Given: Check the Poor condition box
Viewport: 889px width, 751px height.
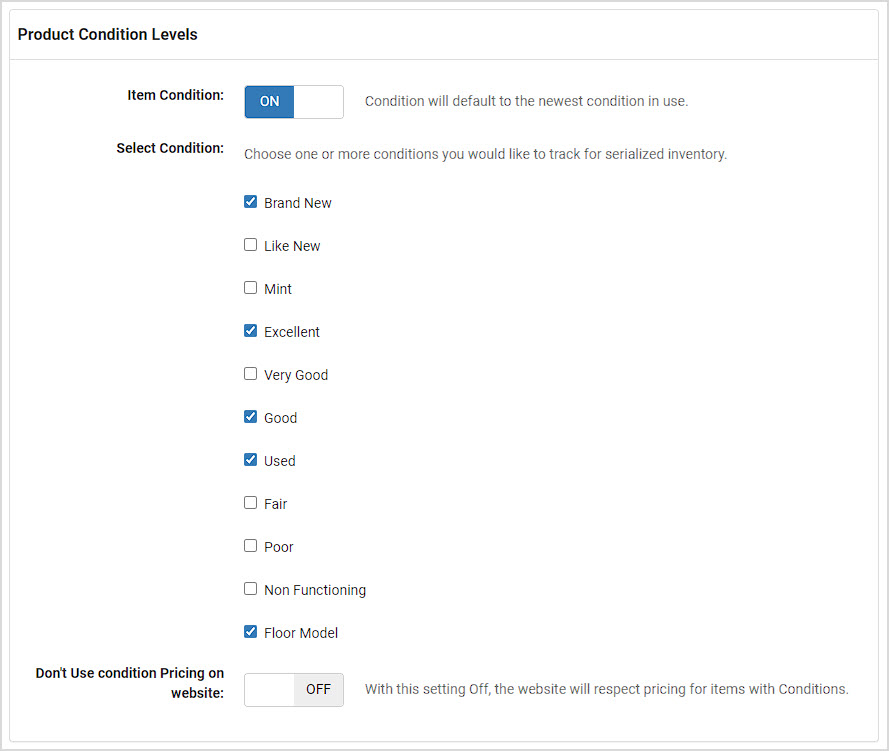Looking at the screenshot, I should (x=251, y=546).
